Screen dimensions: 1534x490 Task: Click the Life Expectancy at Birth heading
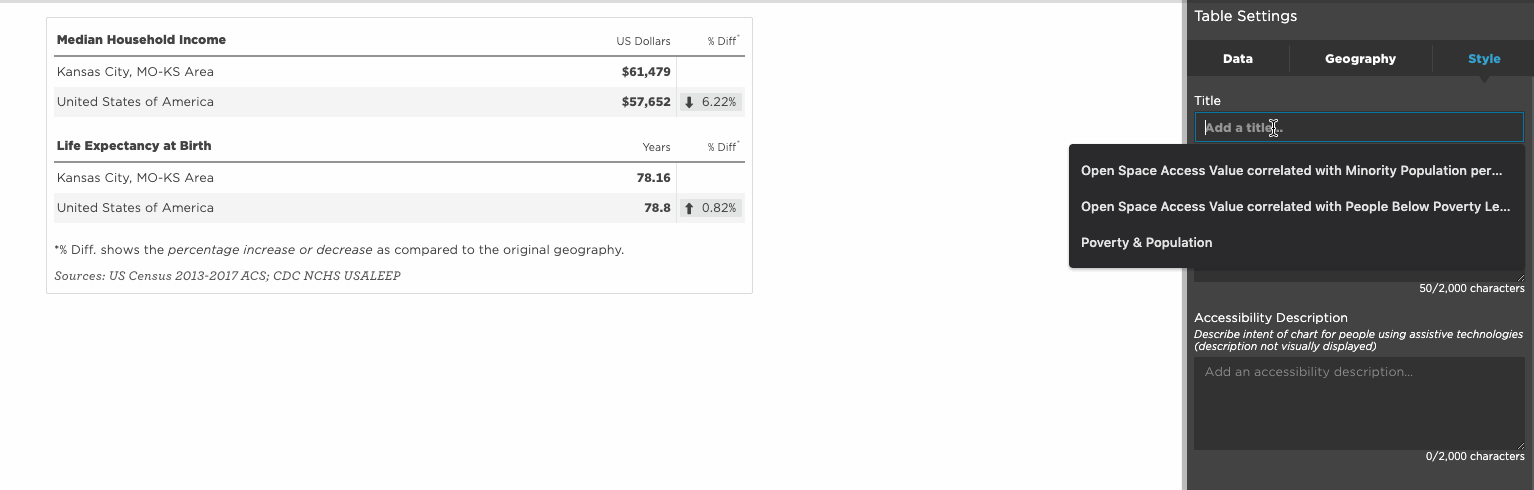[134, 146]
